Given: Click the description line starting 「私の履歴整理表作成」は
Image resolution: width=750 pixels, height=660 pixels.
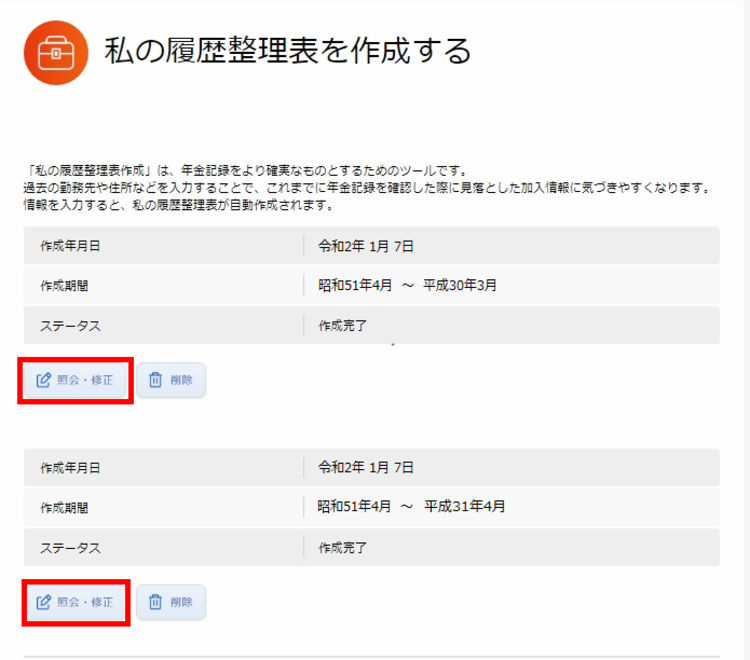Looking at the screenshot, I should click(248, 171).
